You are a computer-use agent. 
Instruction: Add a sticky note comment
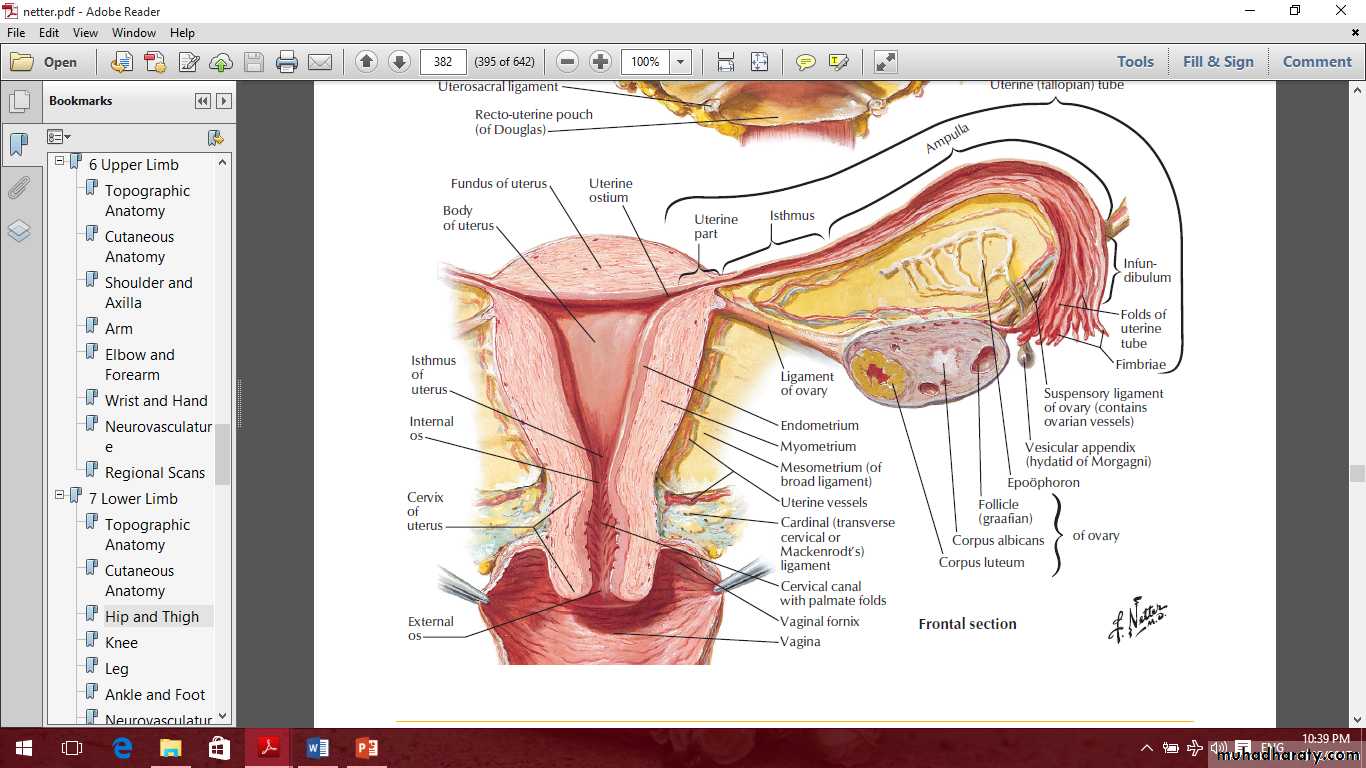click(805, 62)
